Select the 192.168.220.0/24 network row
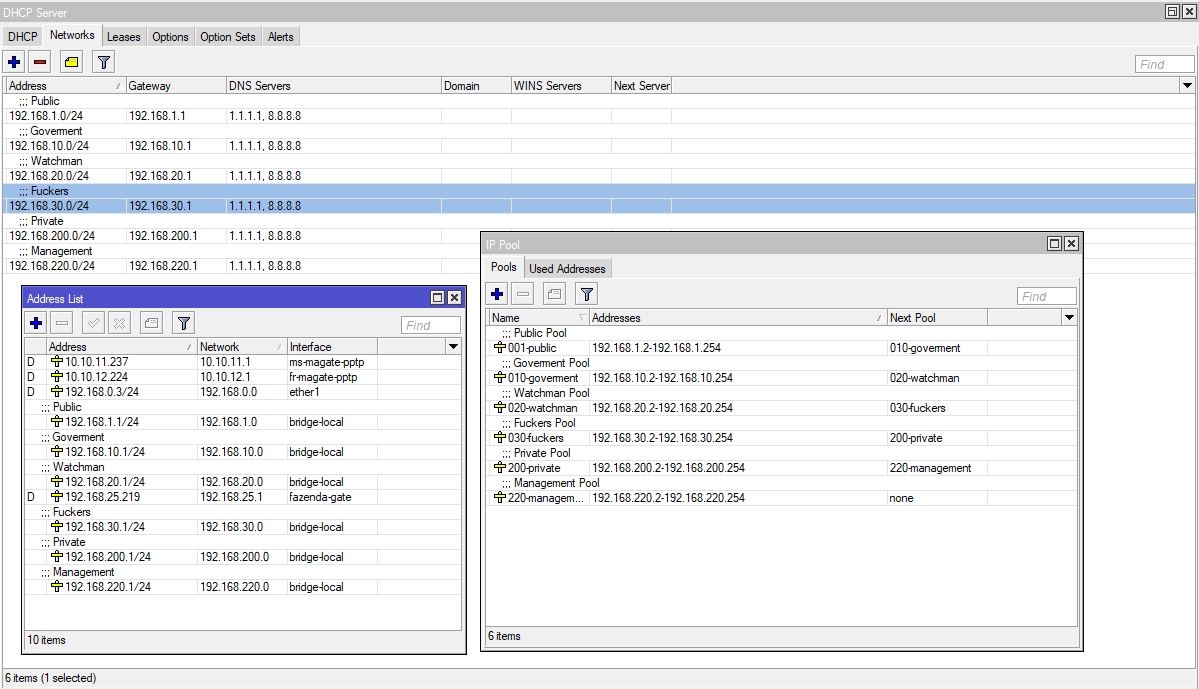Viewport: 1199px width, 689px height. pos(242,266)
